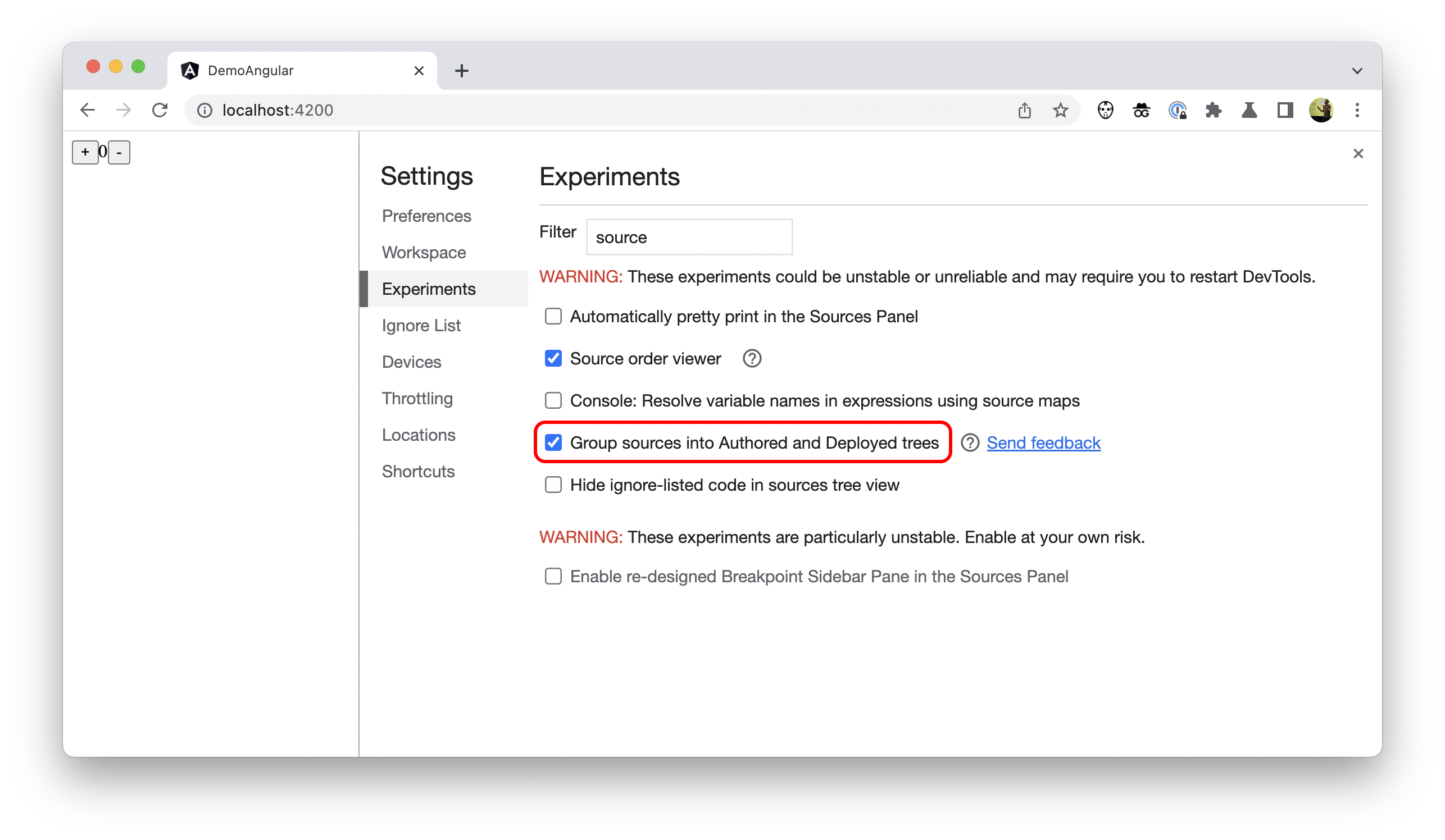Click the Chrome menu vertical dots icon

click(x=1357, y=110)
